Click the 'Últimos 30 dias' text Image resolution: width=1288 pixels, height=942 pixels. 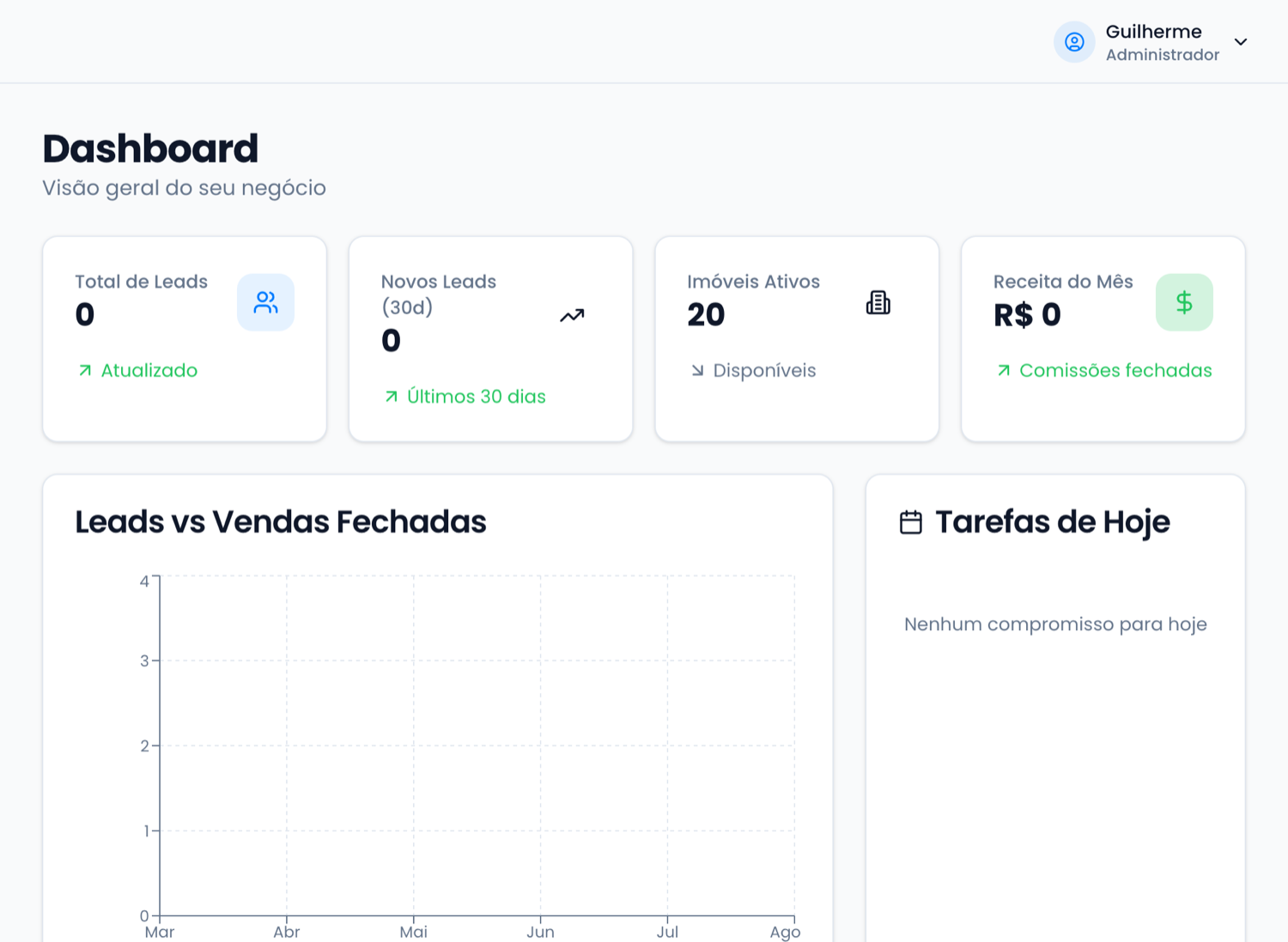point(477,397)
